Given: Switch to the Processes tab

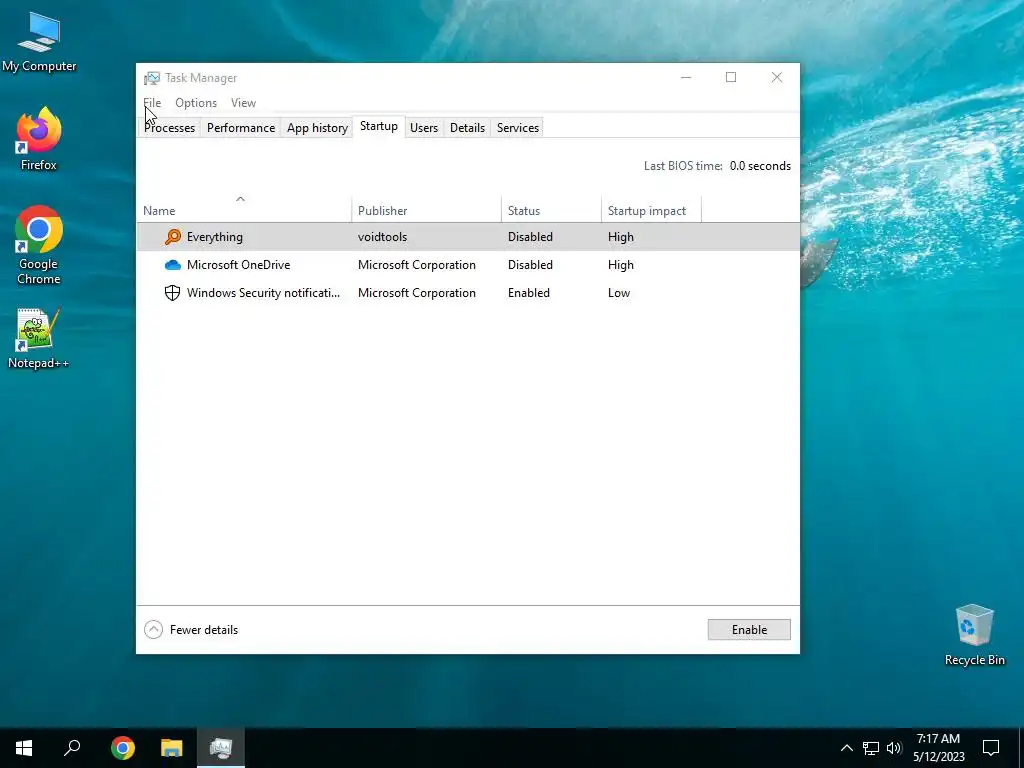Looking at the screenshot, I should (170, 127).
